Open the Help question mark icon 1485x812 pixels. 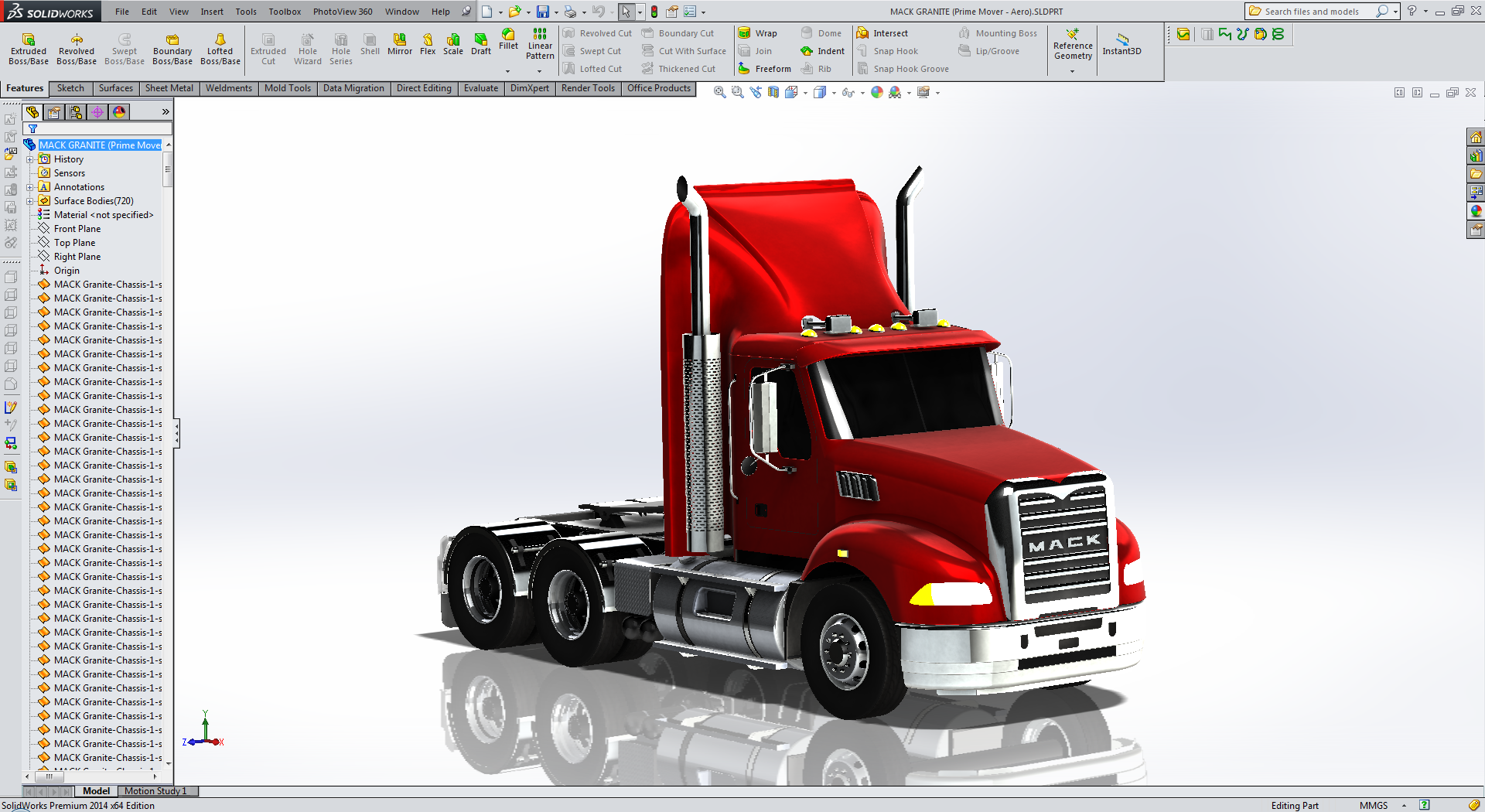click(1412, 12)
